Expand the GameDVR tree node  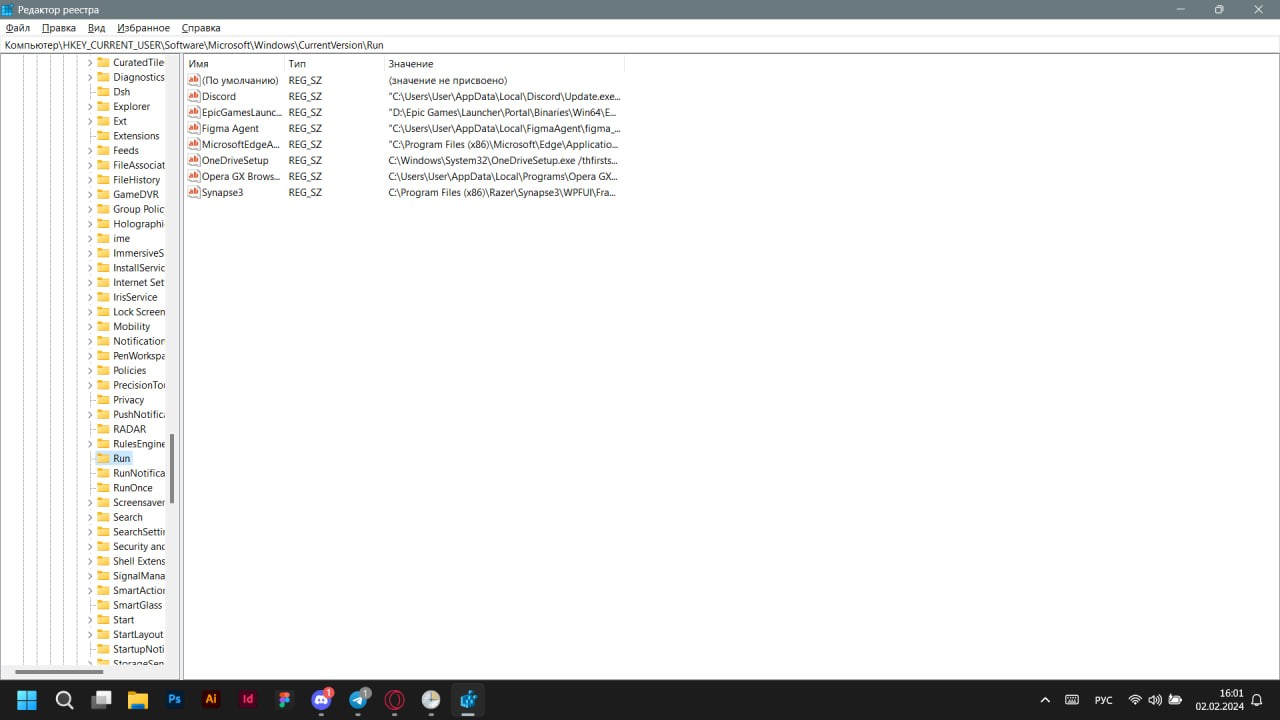[x=90, y=194]
